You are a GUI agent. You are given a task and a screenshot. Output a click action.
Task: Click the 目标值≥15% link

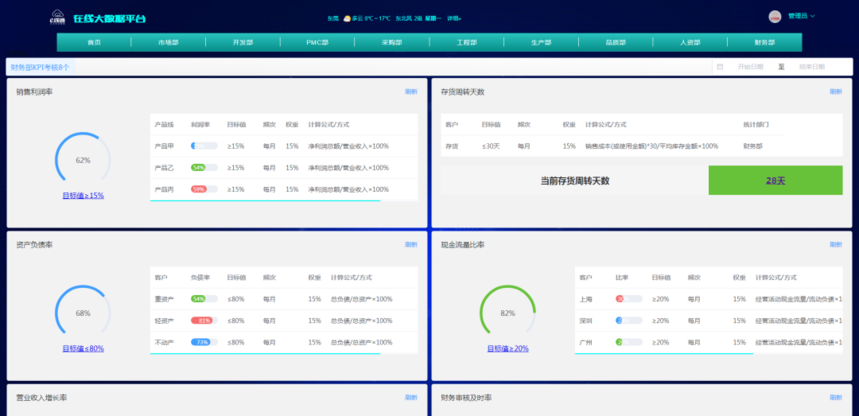(x=83, y=196)
